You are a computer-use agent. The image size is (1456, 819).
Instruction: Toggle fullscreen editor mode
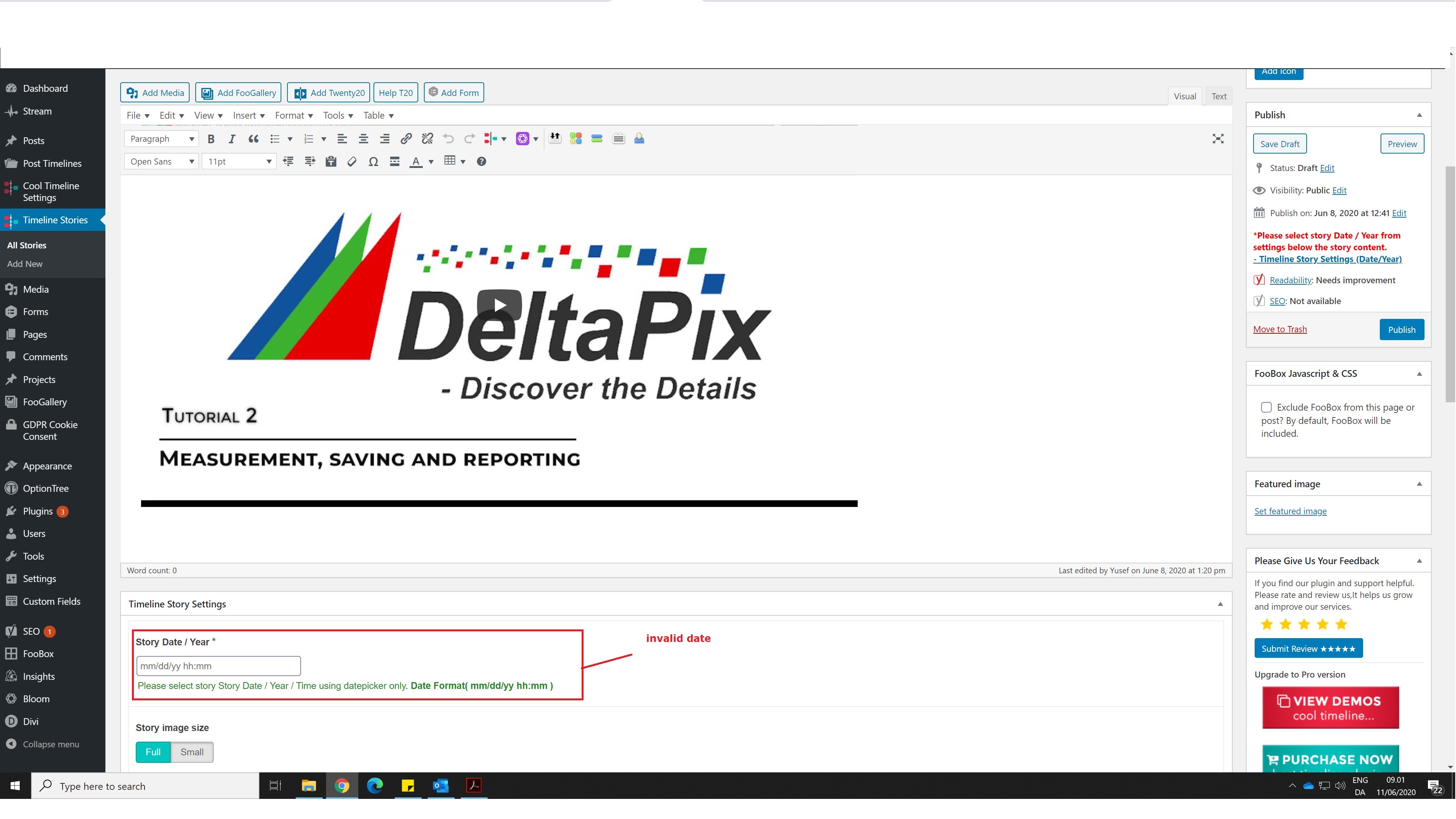click(x=1218, y=139)
